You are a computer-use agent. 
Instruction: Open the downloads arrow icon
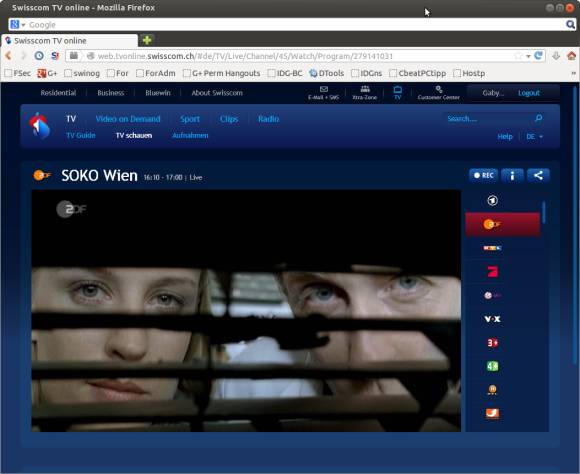click(556, 56)
